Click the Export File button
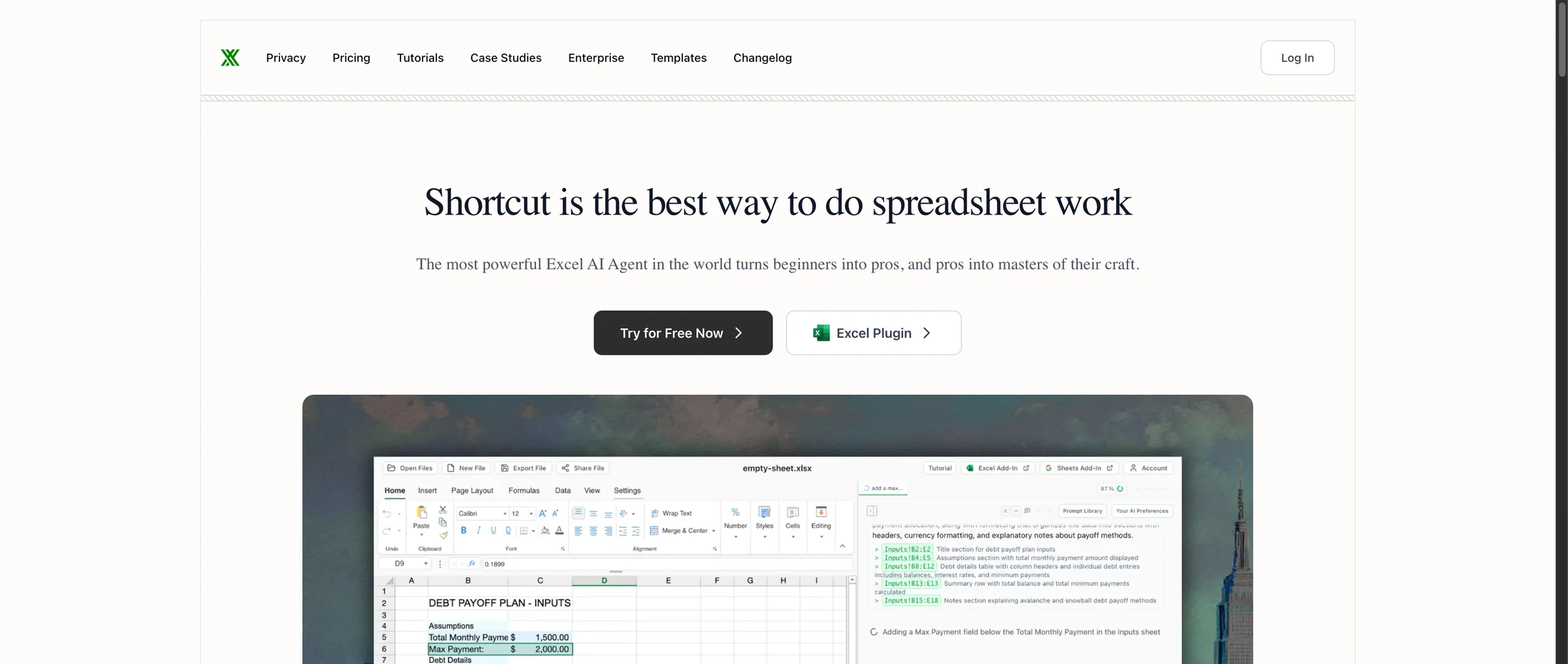The width and height of the screenshot is (1568, 664). click(x=523, y=468)
